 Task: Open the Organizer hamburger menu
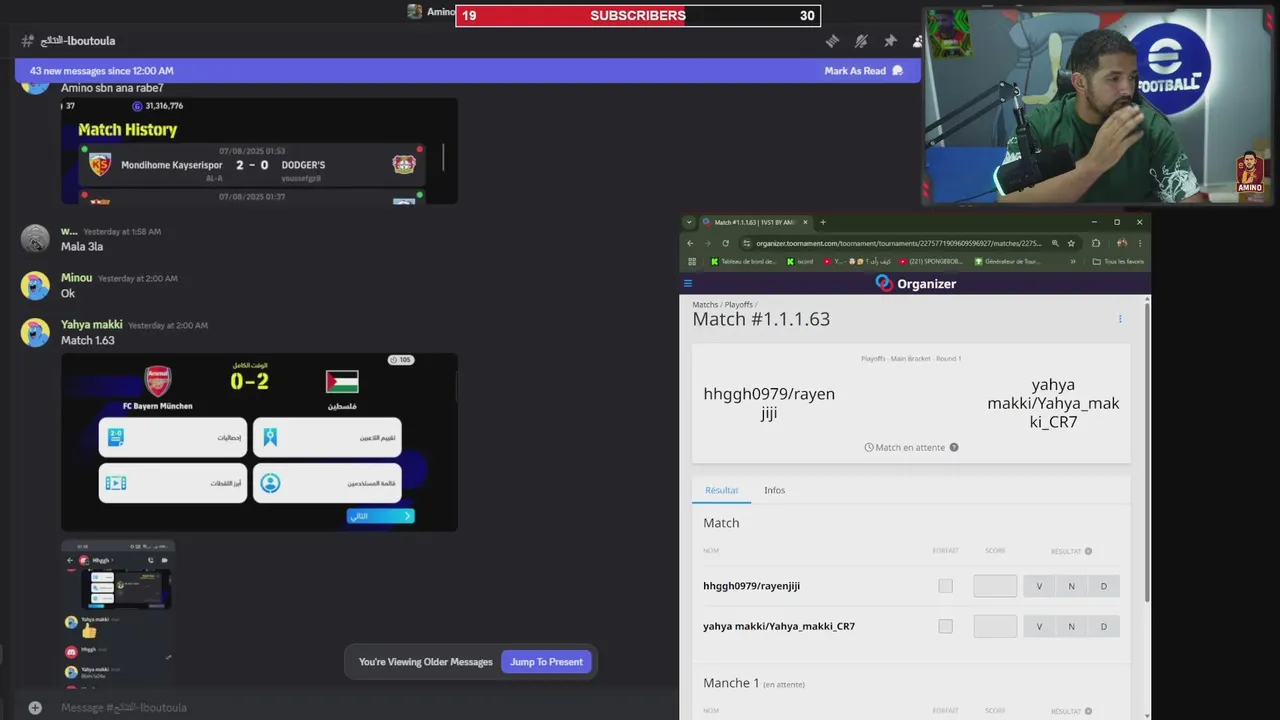coord(688,284)
